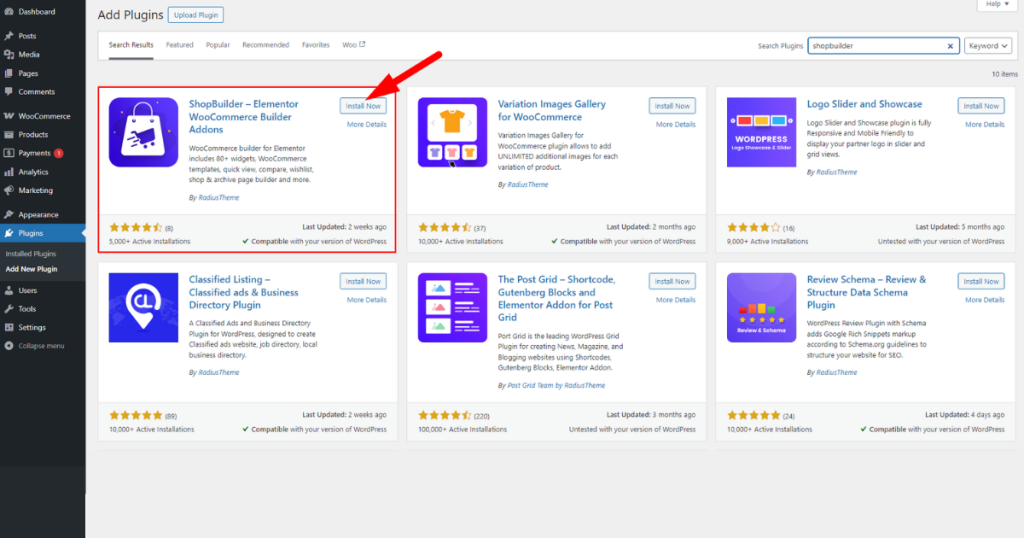Image resolution: width=1024 pixels, height=538 pixels.
Task: Open More Details for ShopBuilder
Action: 366,125
